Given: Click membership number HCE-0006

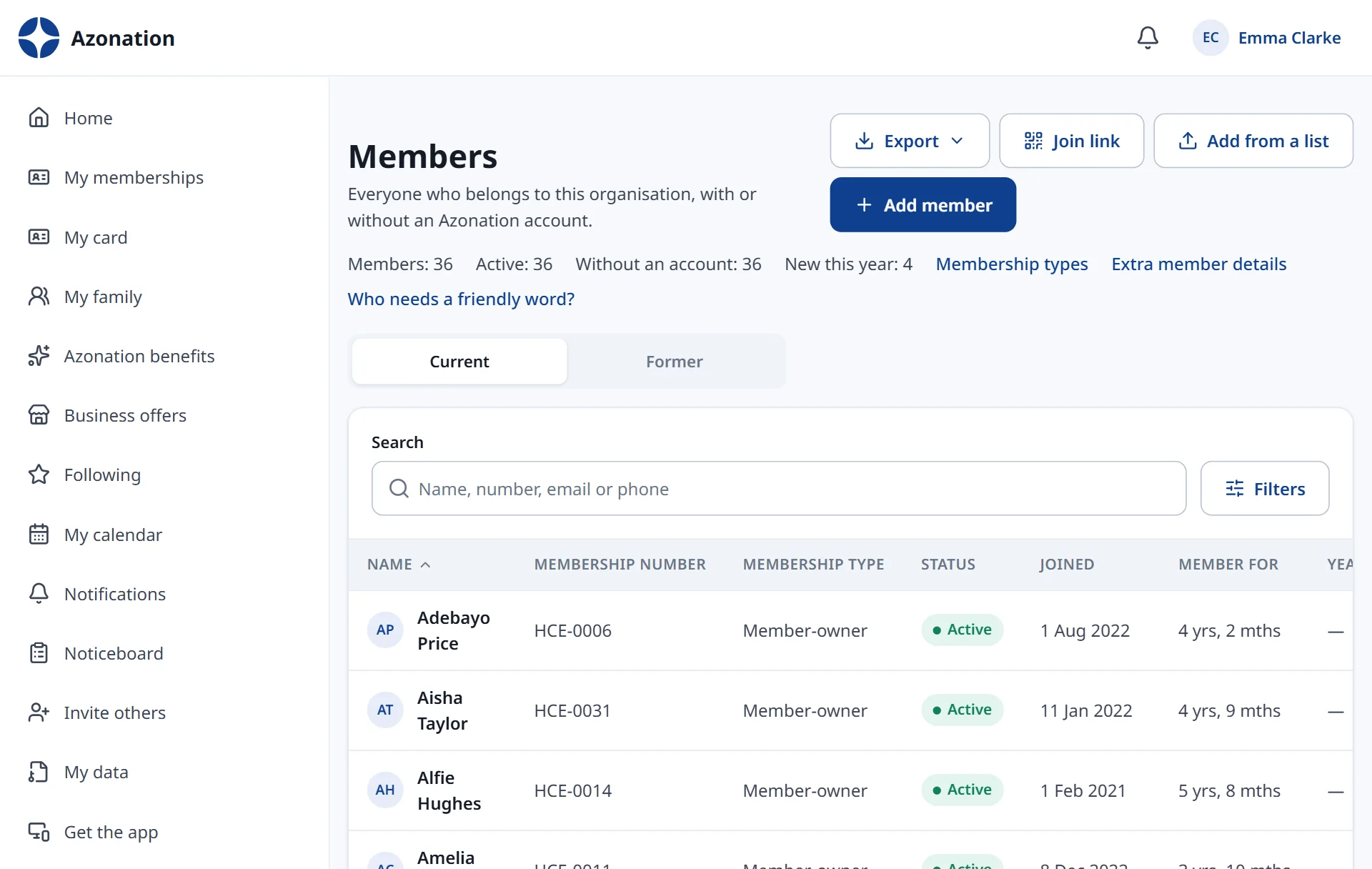Looking at the screenshot, I should click(x=573, y=631).
